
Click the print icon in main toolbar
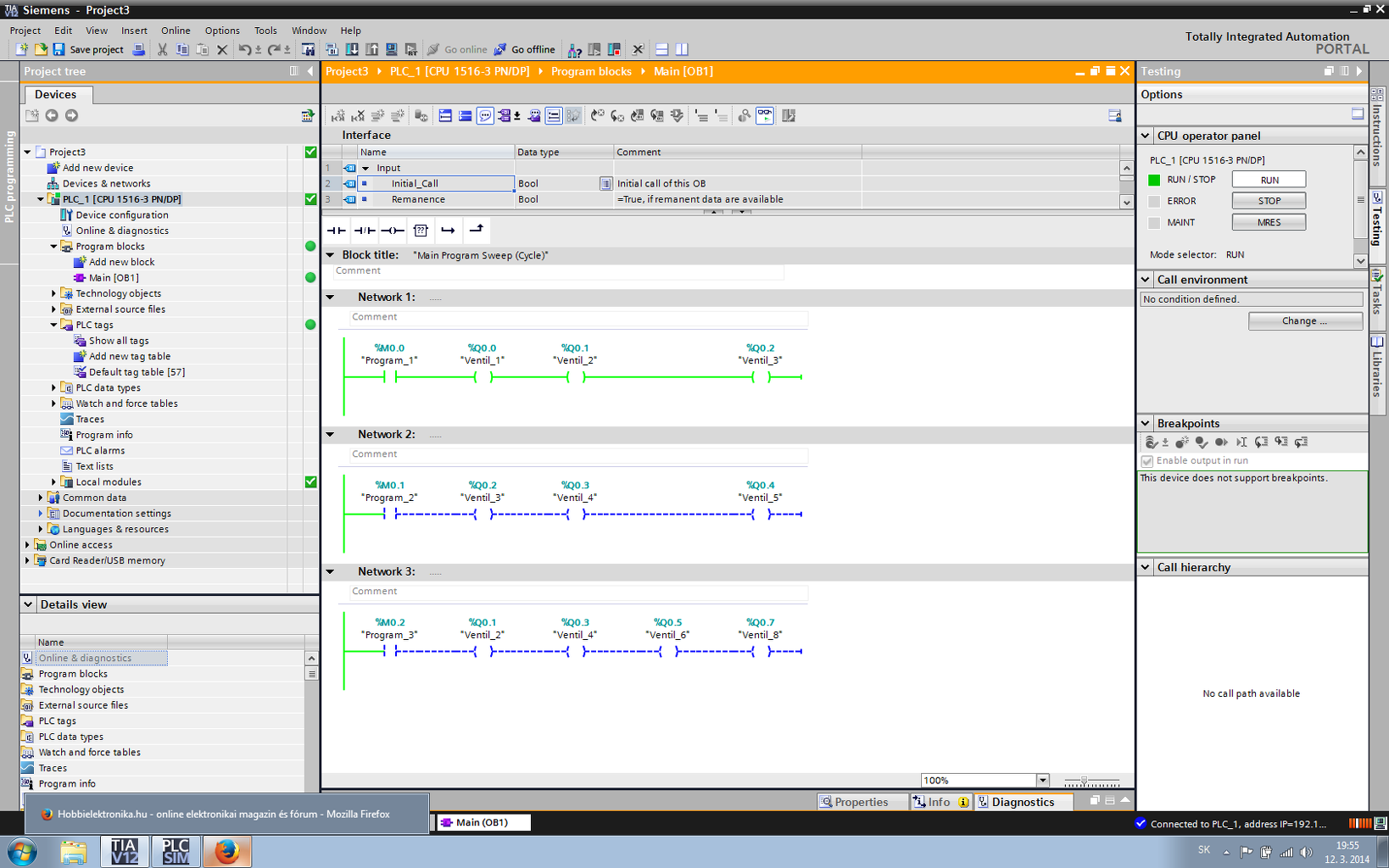pos(138,49)
